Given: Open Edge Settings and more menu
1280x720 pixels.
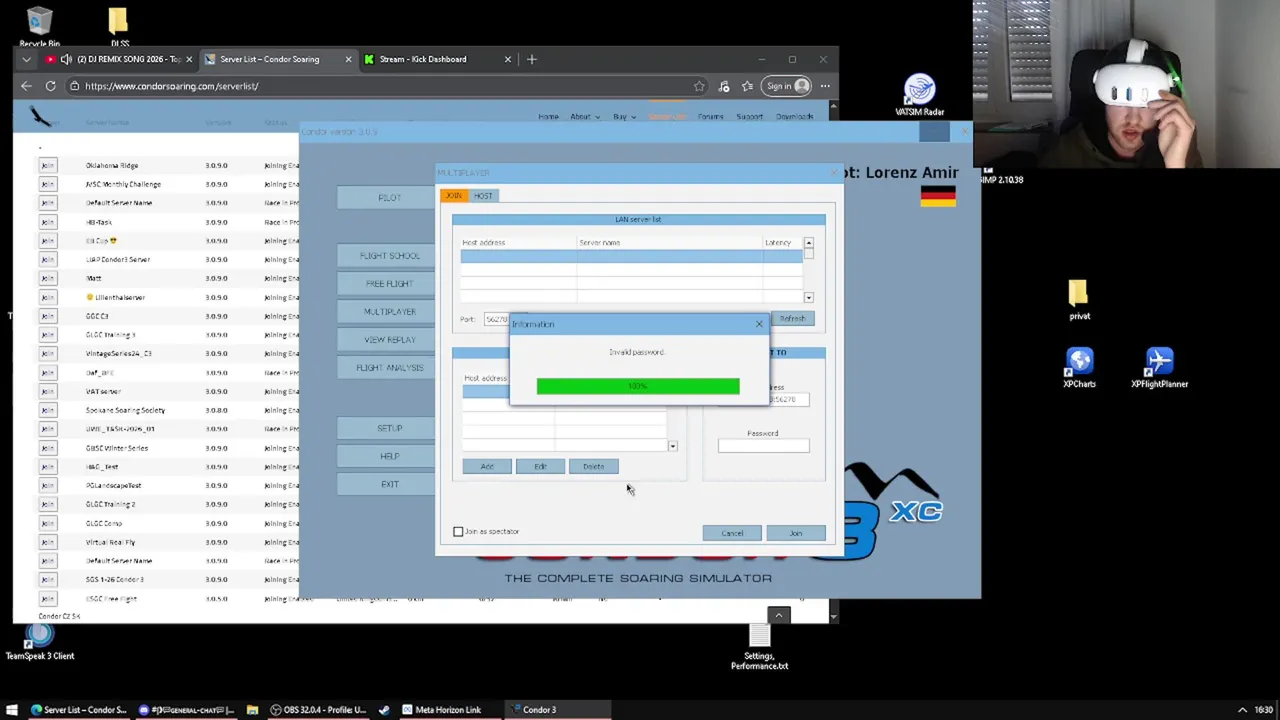Looking at the screenshot, I should [x=825, y=86].
